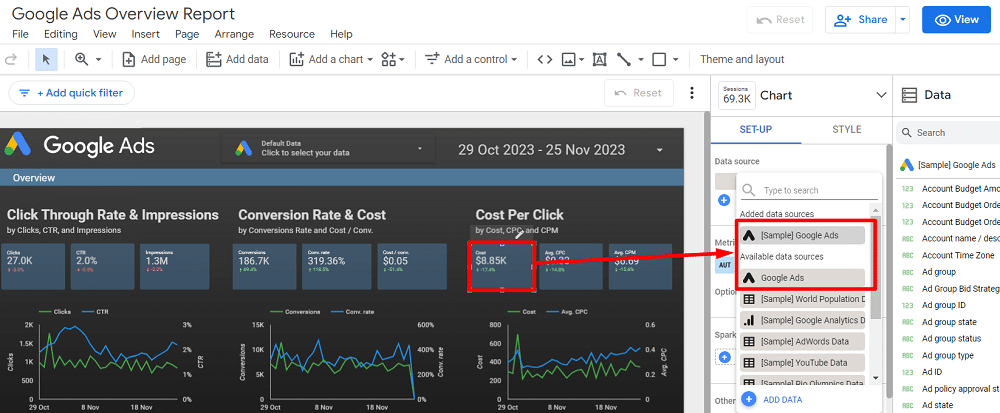This screenshot has width=1000, height=413.
Task: Click the Type to search field
Action: click(807, 190)
